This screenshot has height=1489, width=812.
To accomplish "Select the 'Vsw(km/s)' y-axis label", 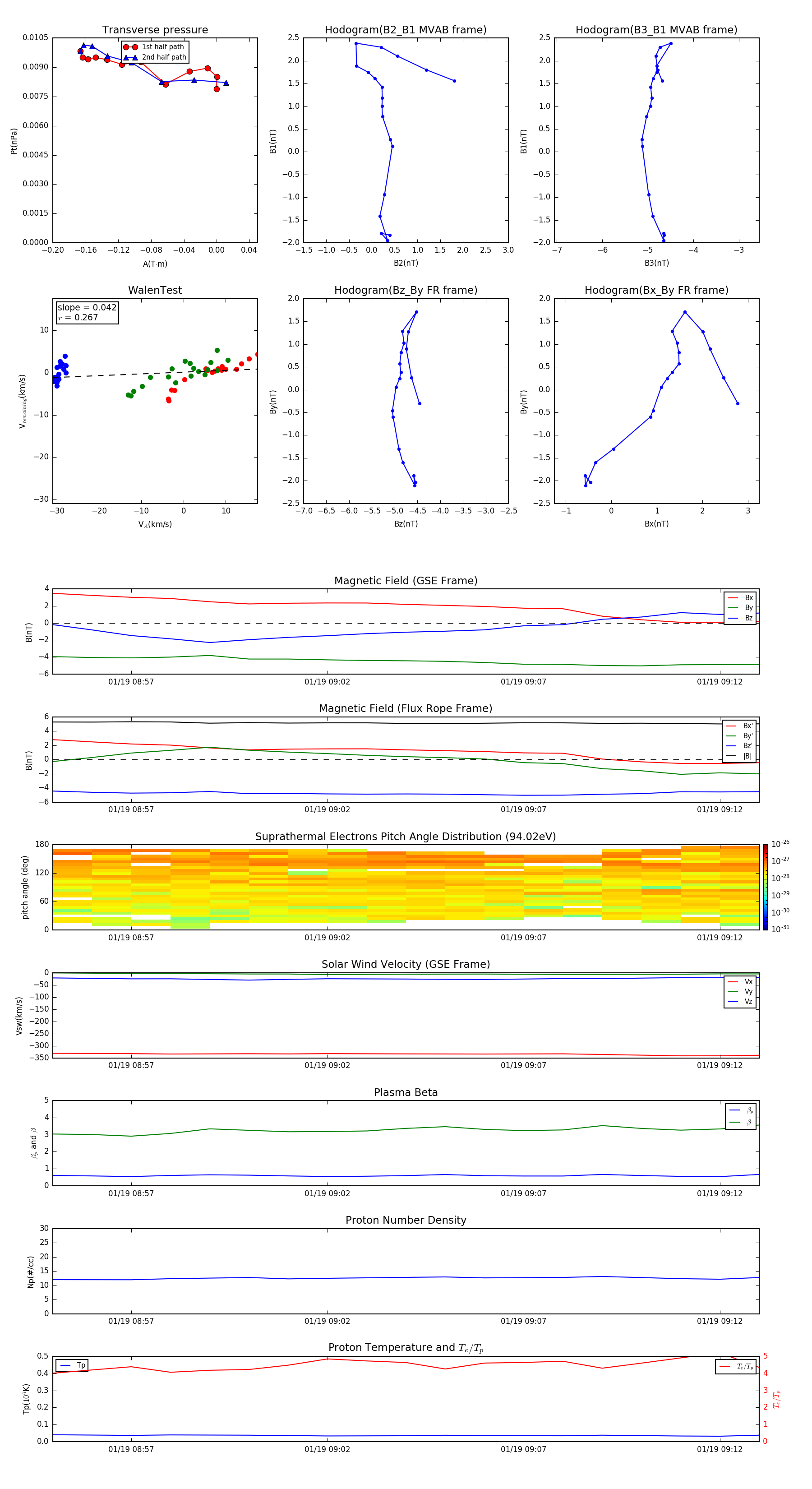I will 18,1016.
